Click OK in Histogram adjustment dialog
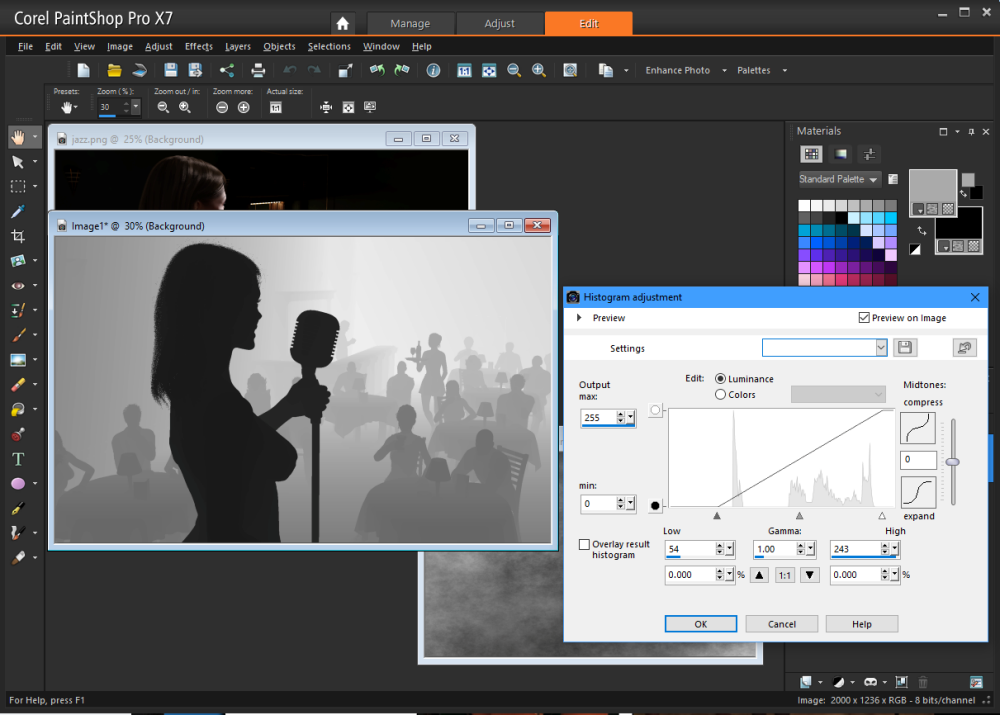The width and height of the screenshot is (1000, 715). (x=700, y=624)
